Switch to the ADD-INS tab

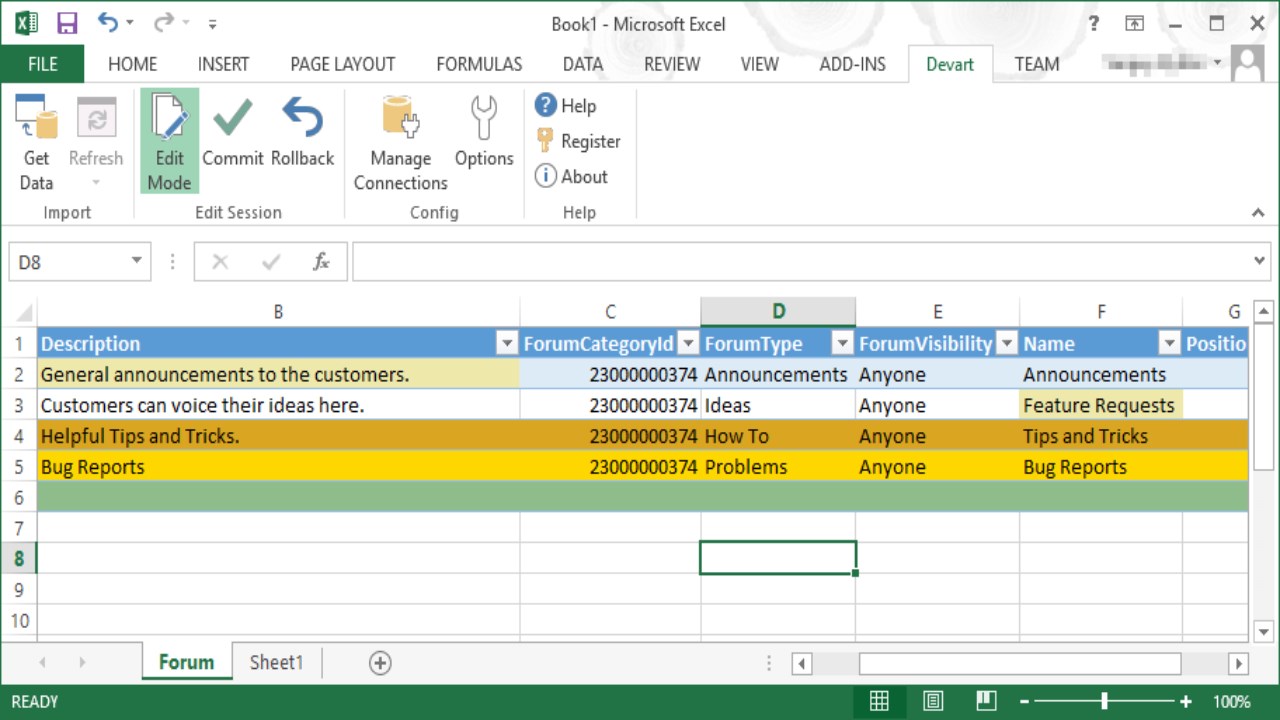click(x=852, y=64)
